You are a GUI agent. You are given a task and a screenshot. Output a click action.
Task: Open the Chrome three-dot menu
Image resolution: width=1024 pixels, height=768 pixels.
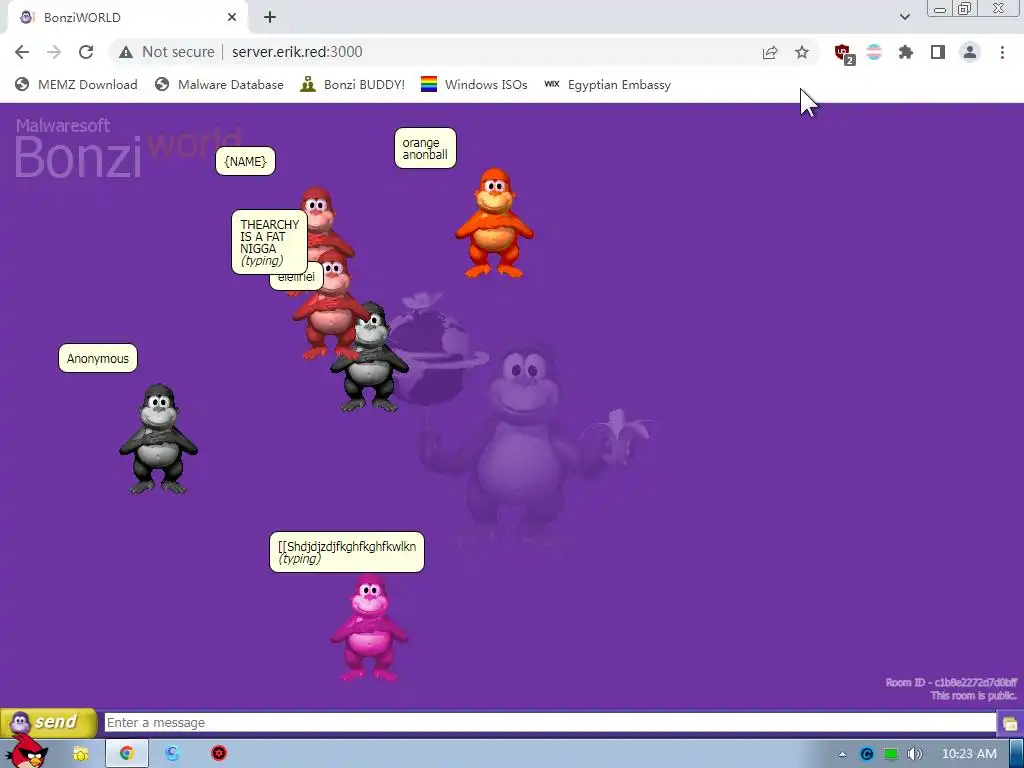1002,52
